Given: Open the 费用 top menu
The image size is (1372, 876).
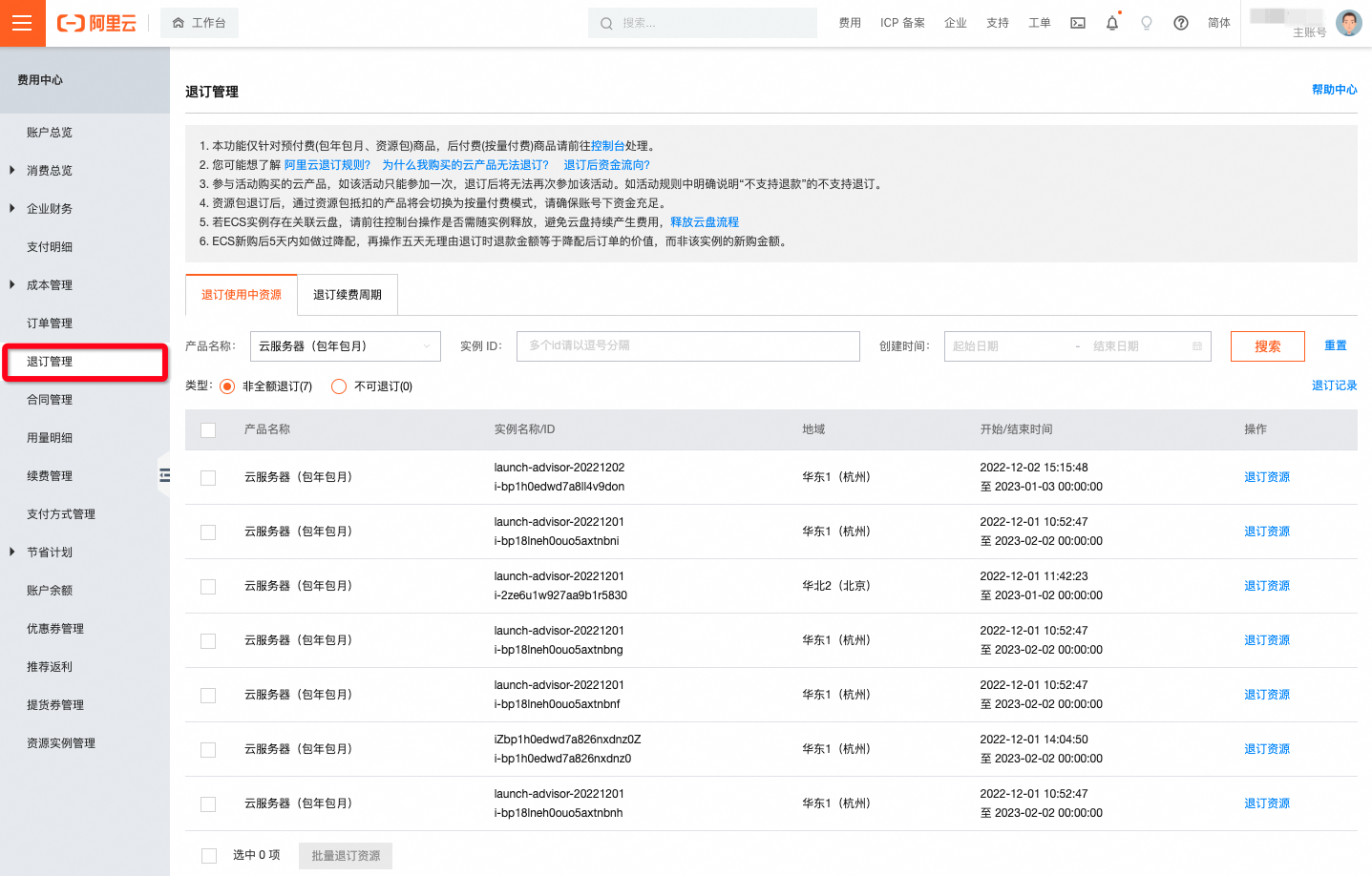Looking at the screenshot, I should pos(850,23).
